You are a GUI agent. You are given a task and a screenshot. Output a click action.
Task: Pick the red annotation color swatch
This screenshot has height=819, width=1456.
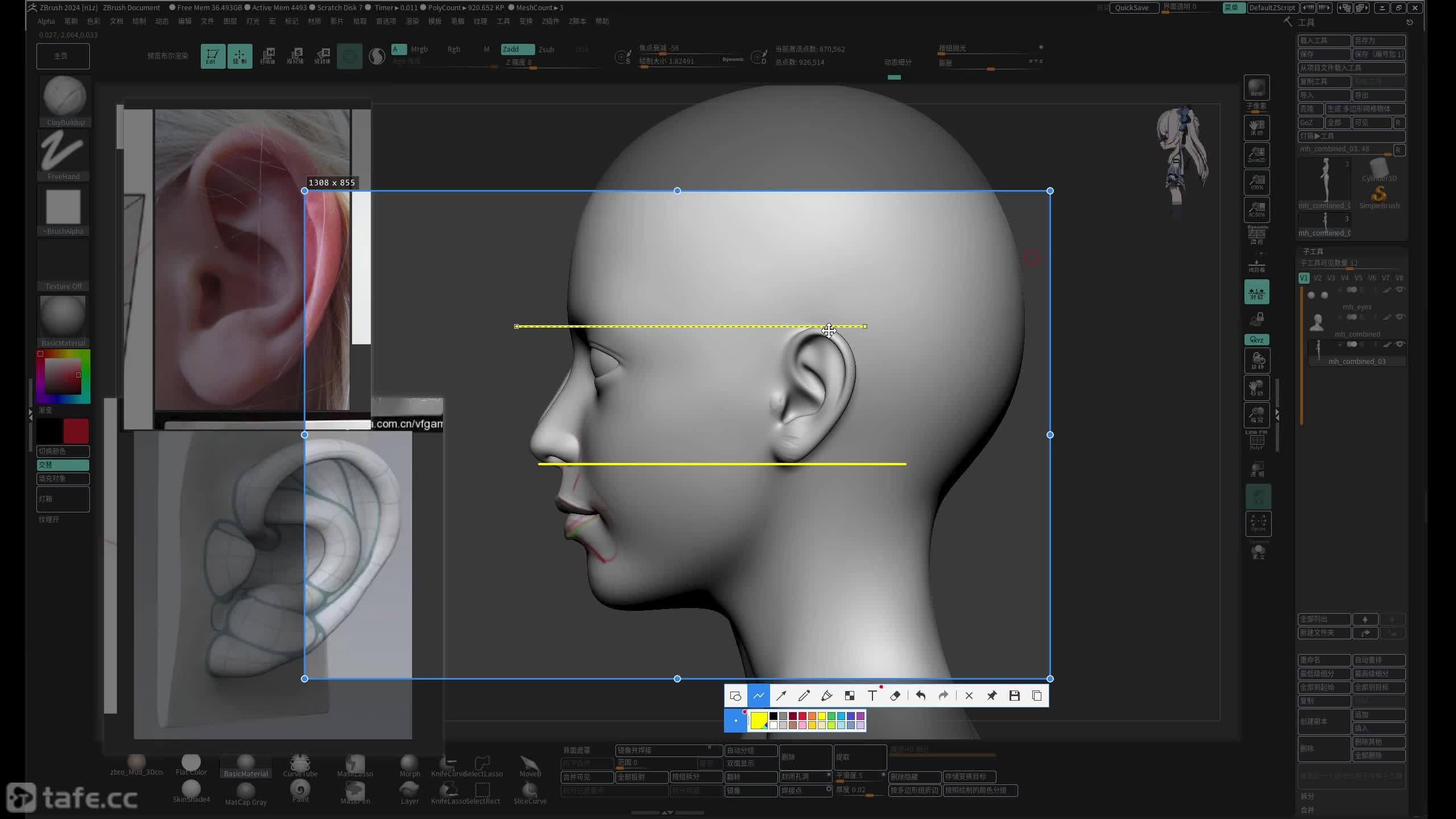pos(802,716)
